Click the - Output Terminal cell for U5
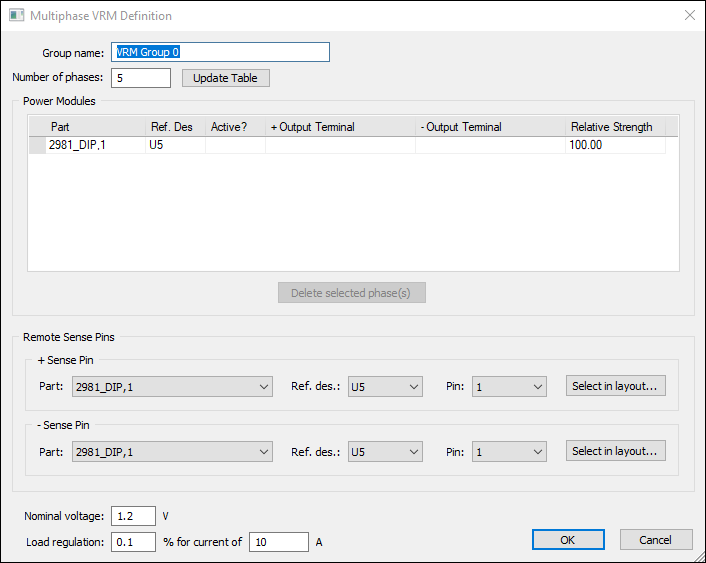This screenshot has width=706, height=563. [490, 145]
